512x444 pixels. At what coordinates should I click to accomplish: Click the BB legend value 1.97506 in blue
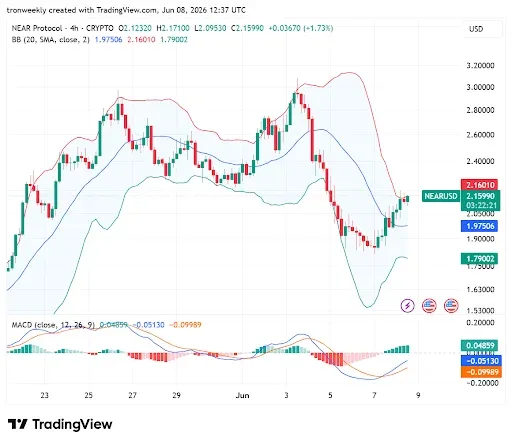[108, 40]
